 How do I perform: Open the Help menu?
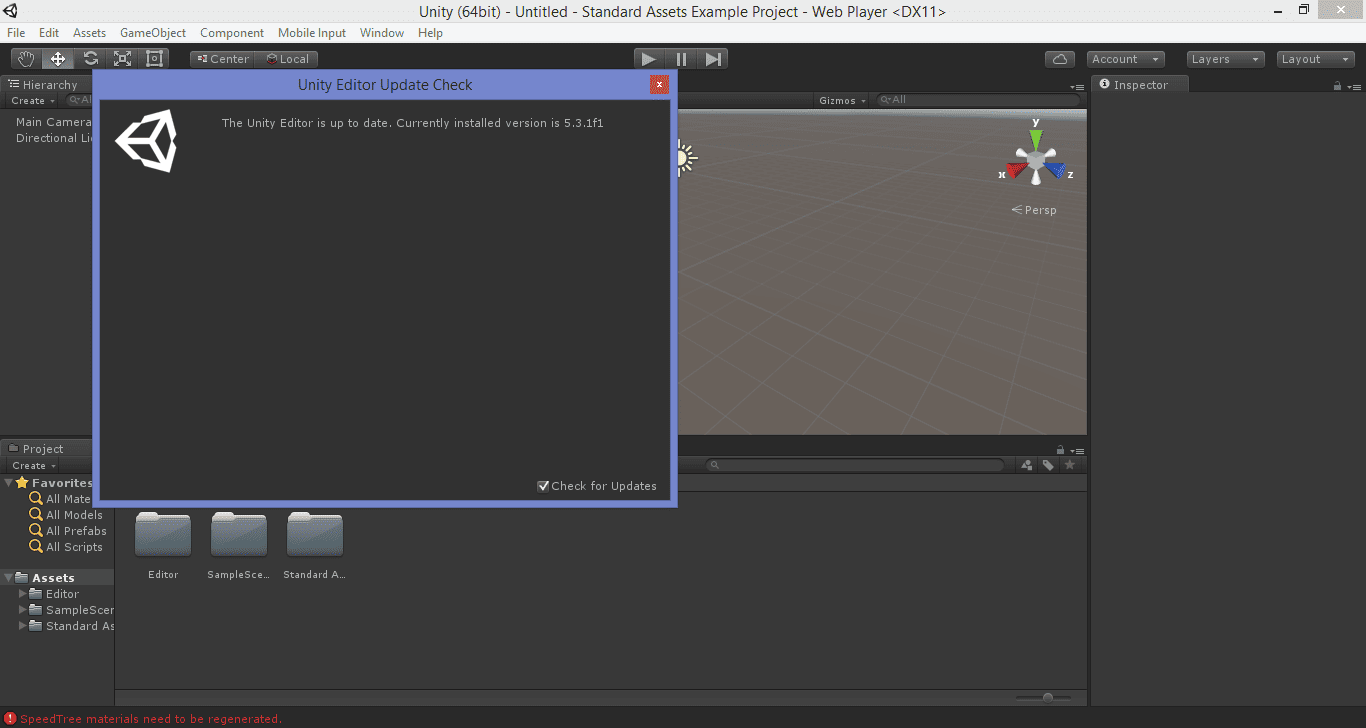pyautogui.click(x=430, y=33)
